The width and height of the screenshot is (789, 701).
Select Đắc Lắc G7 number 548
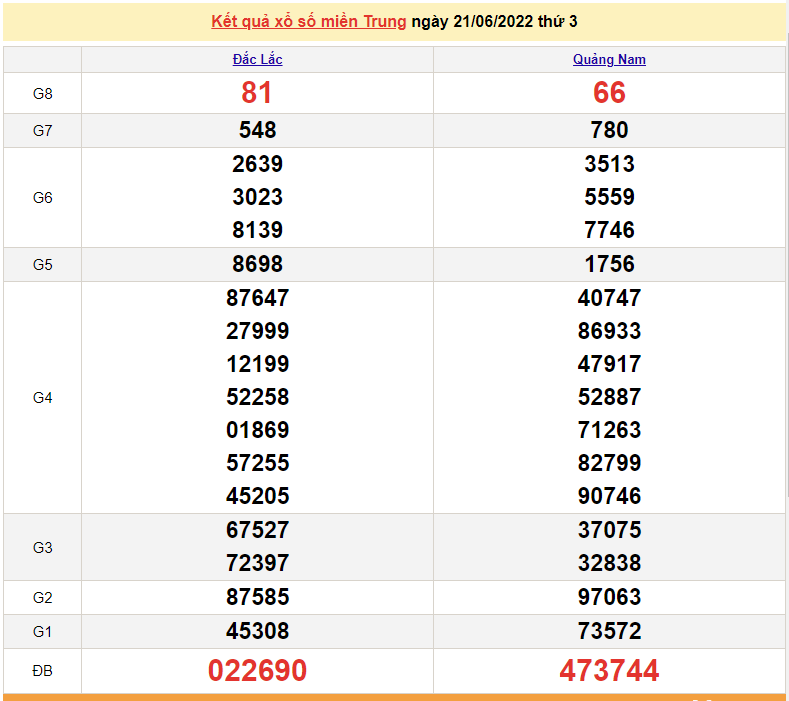point(257,130)
